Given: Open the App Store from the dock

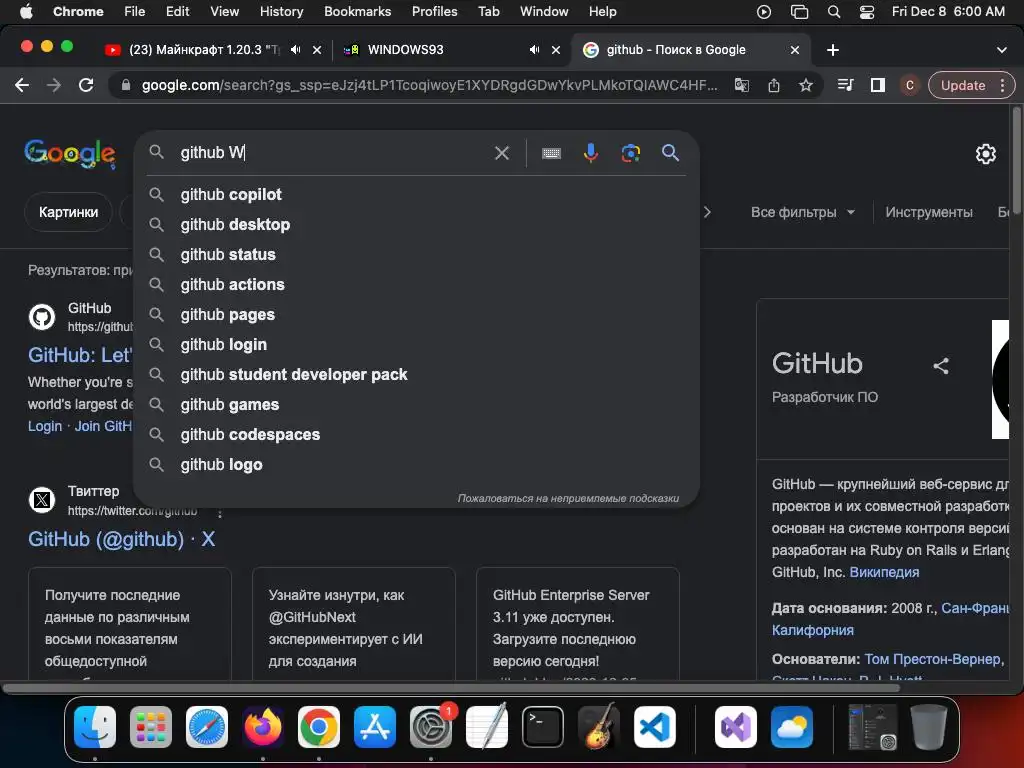Looking at the screenshot, I should [375, 727].
